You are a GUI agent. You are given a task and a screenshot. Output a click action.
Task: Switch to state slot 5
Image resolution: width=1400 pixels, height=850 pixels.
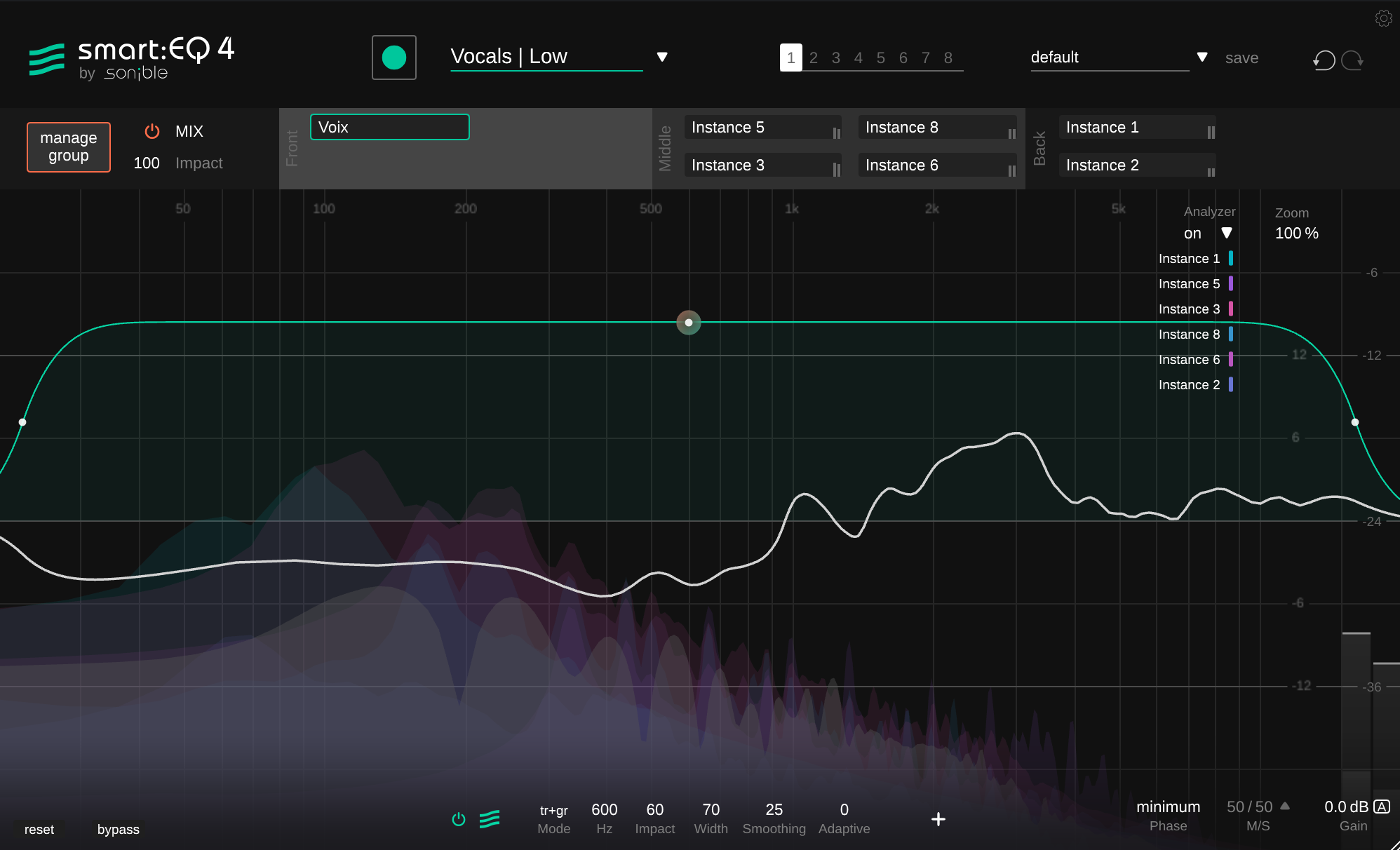[x=881, y=58]
